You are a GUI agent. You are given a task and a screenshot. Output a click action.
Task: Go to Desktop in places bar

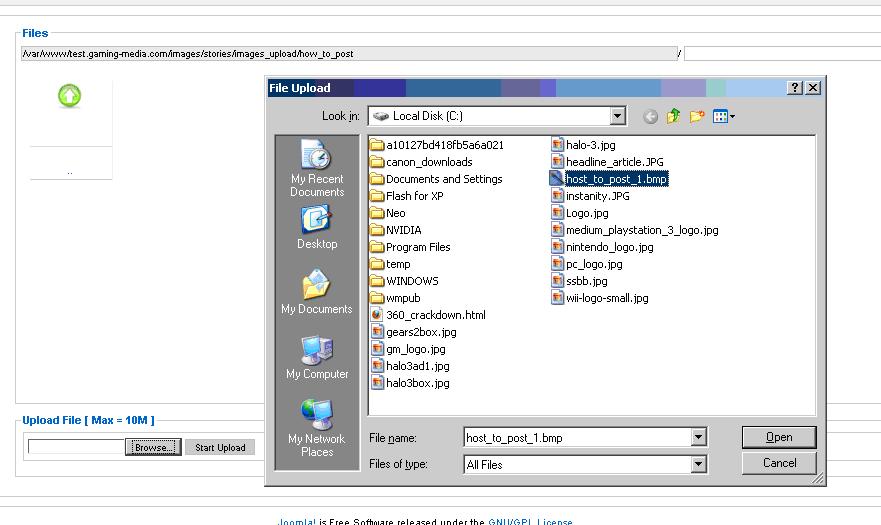coord(317,227)
